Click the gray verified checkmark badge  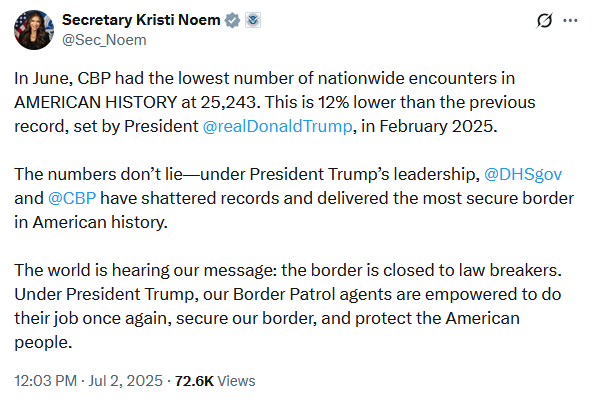[x=232, y=20]
